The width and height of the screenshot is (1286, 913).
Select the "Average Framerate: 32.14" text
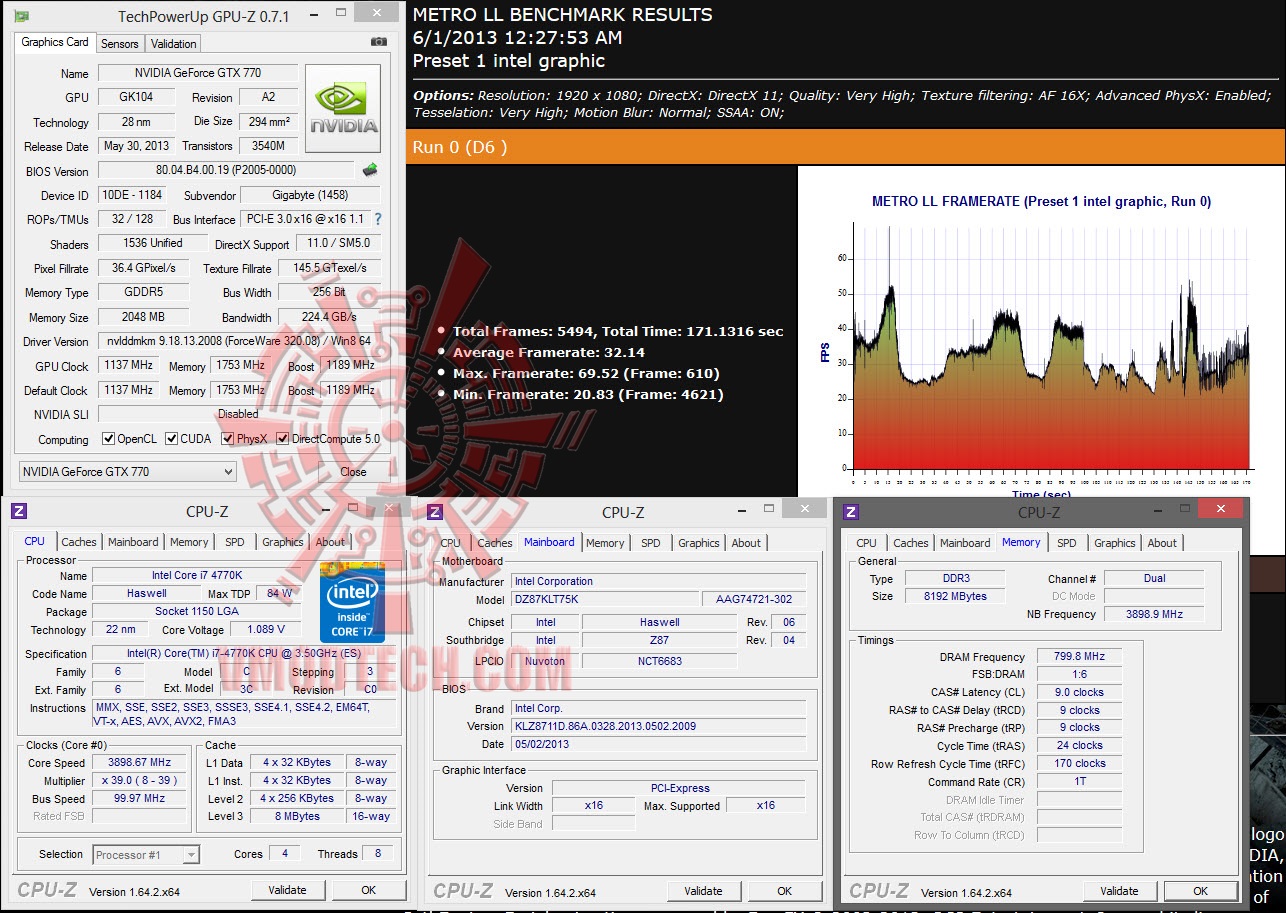[x=548, y=352]
